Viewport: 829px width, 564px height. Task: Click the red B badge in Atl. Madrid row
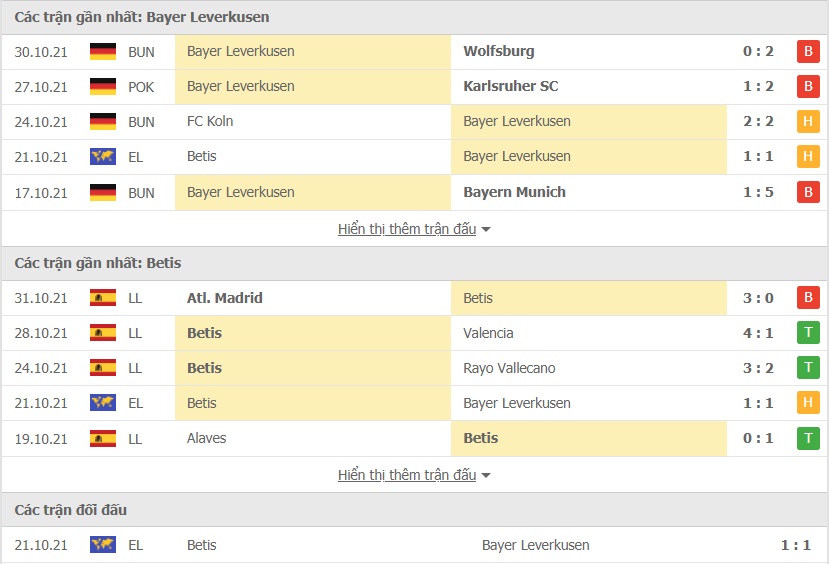[x=808, y=298]
